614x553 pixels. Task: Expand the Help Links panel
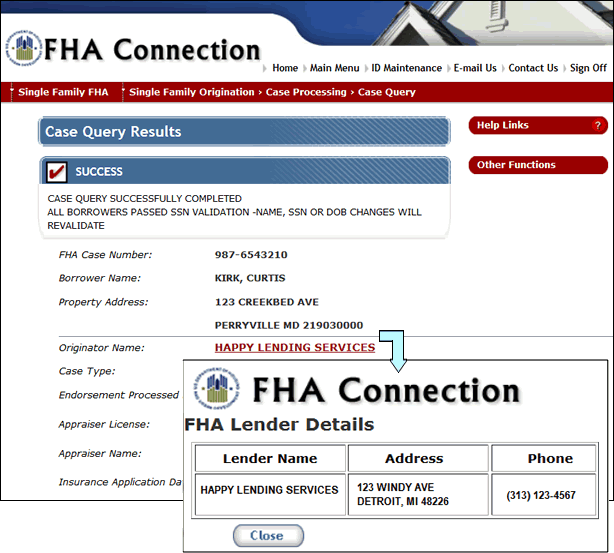pyautogui.click(x=538, y=125)
